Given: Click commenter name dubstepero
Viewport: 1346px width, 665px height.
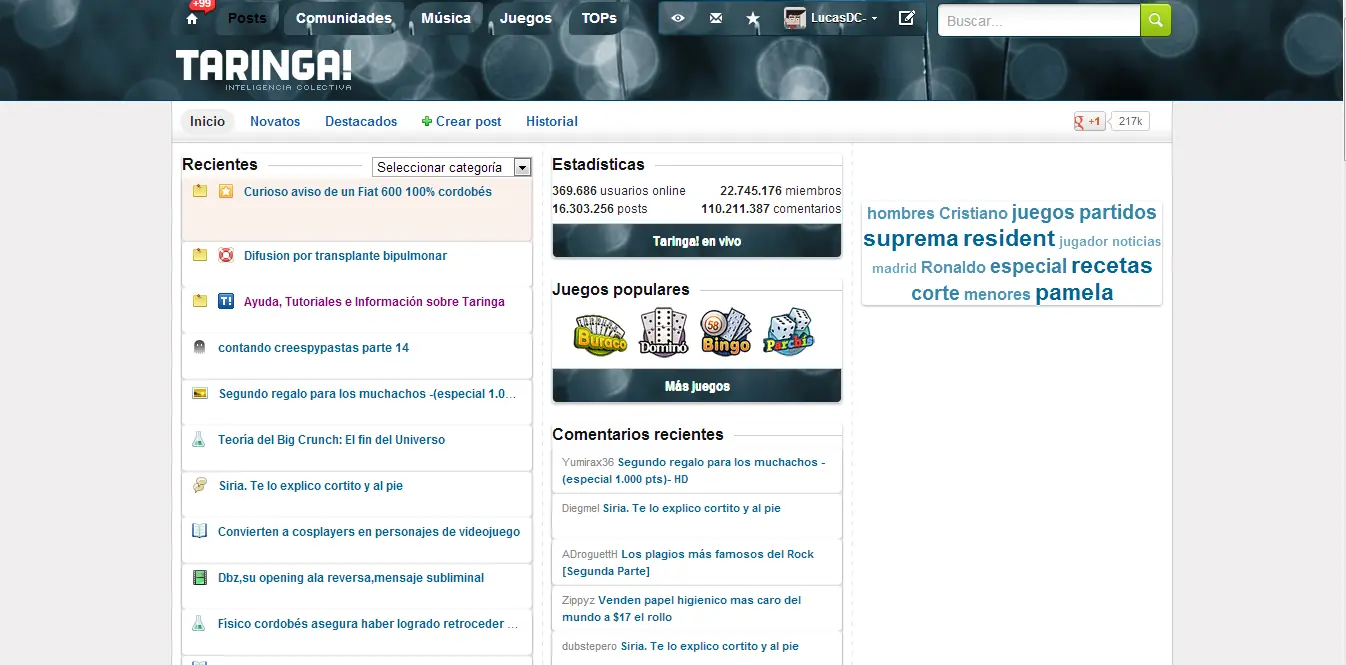Looking at the screenshot, I should point(589,646).
